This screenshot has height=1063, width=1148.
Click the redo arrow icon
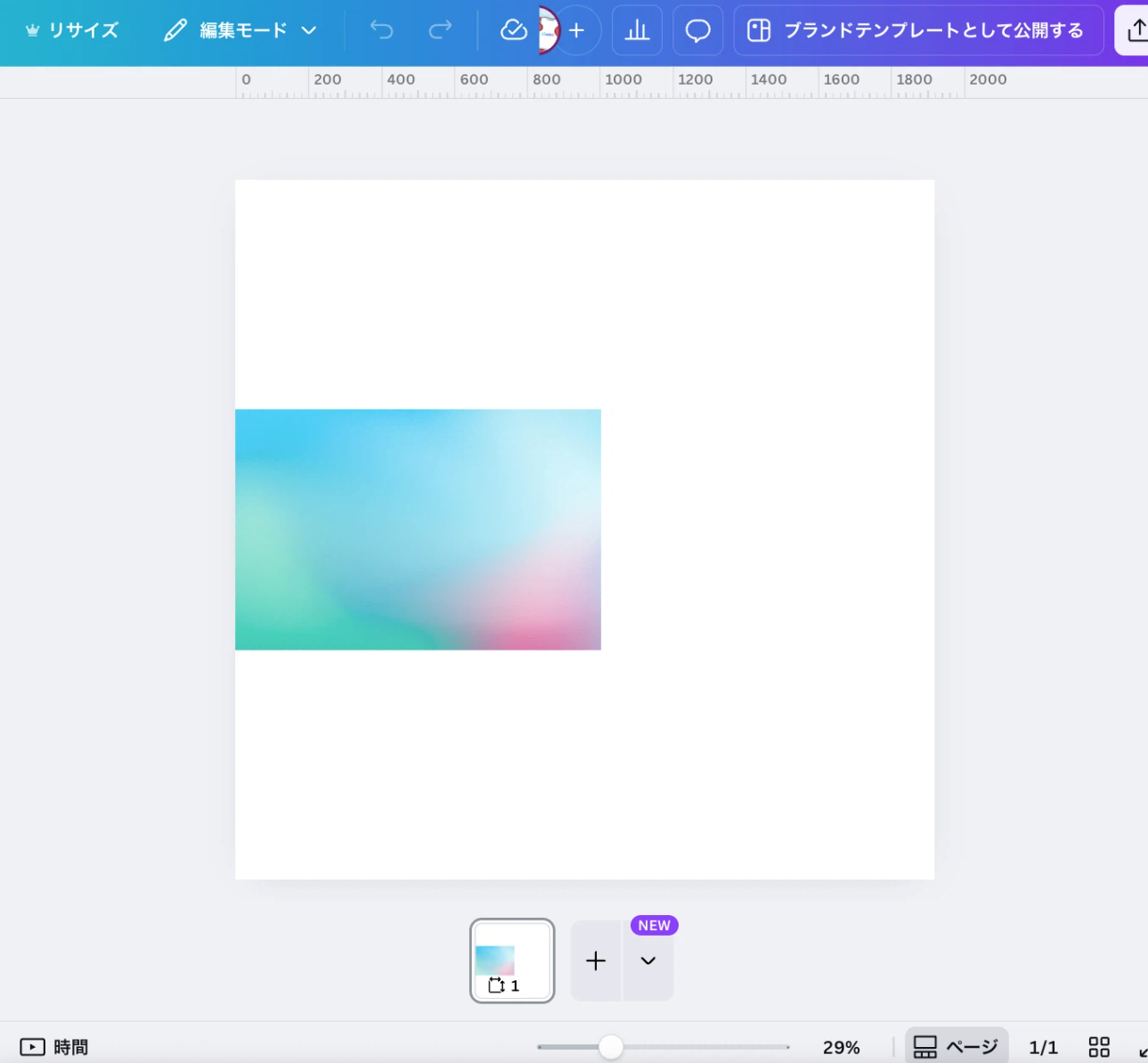440,30
